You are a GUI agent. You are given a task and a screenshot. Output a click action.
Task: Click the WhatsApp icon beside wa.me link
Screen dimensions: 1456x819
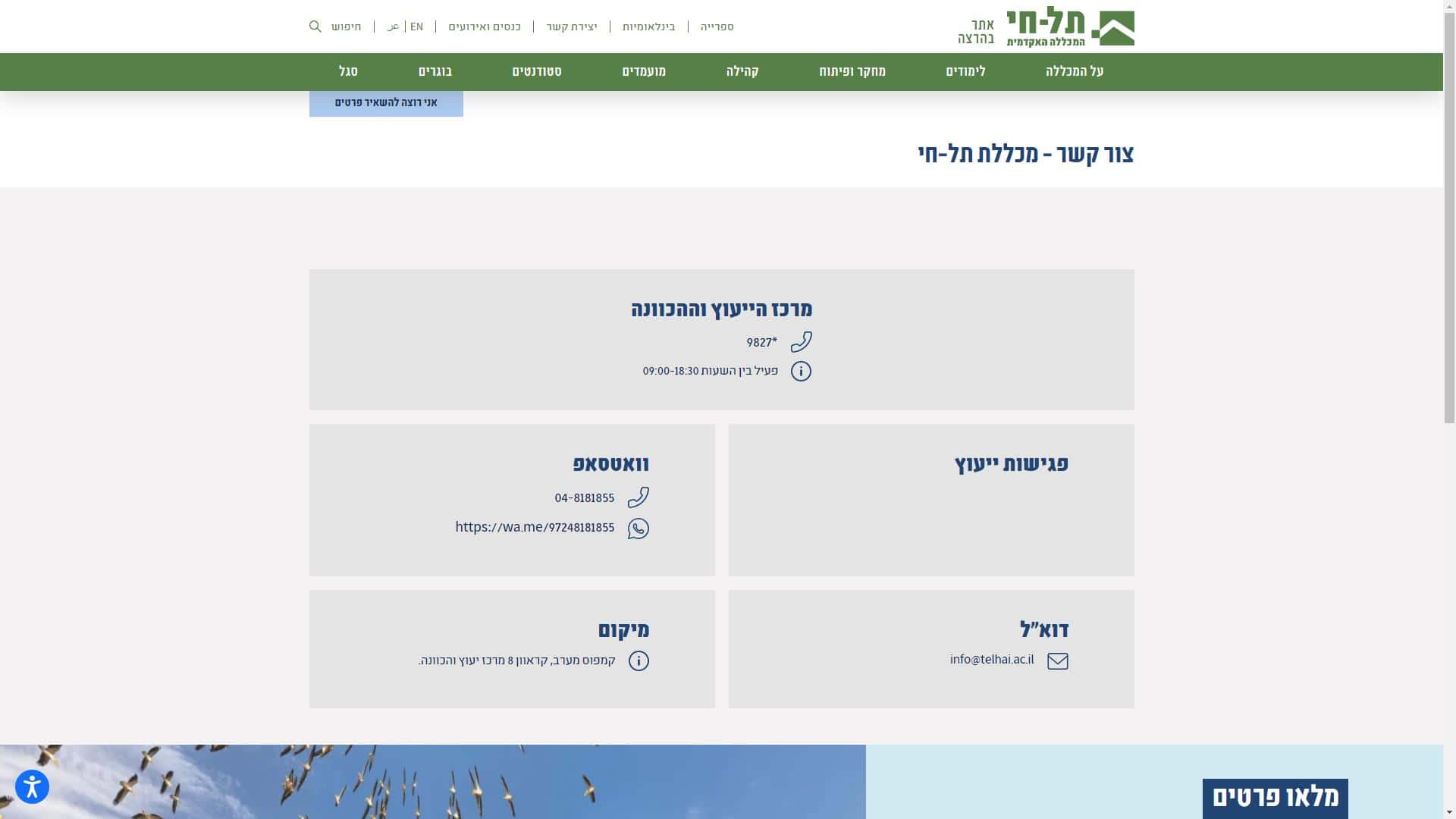pyautogui.click(x=638, y=528)
